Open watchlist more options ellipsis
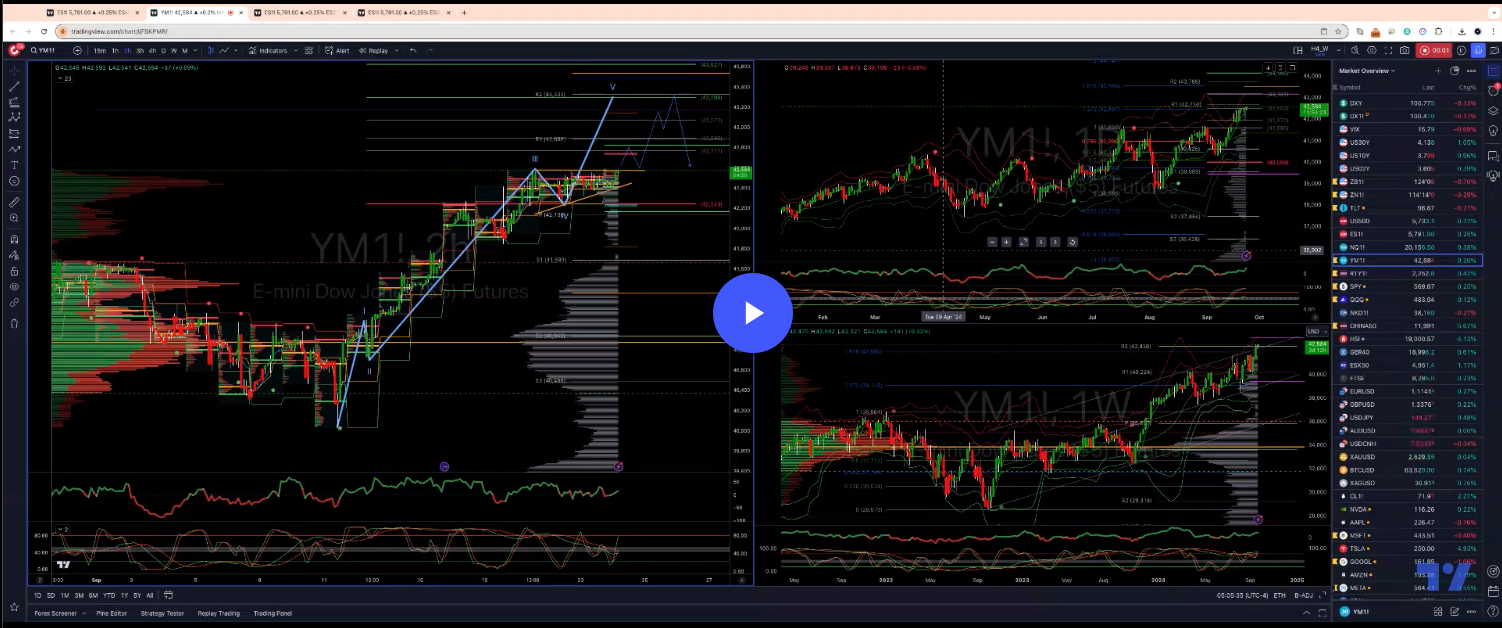 (1471, 71)
